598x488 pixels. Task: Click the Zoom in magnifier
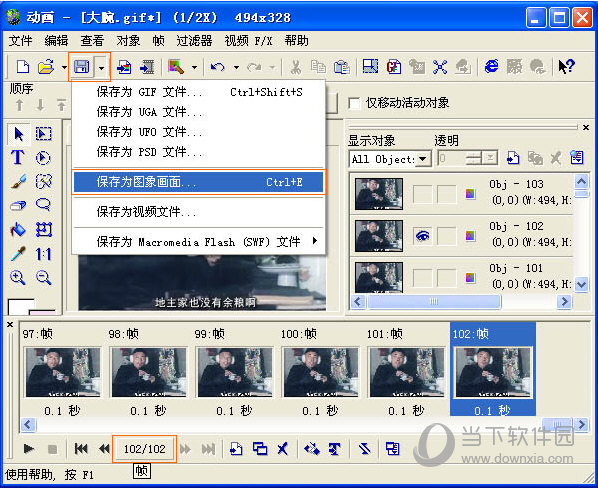(x=18, y=277)
